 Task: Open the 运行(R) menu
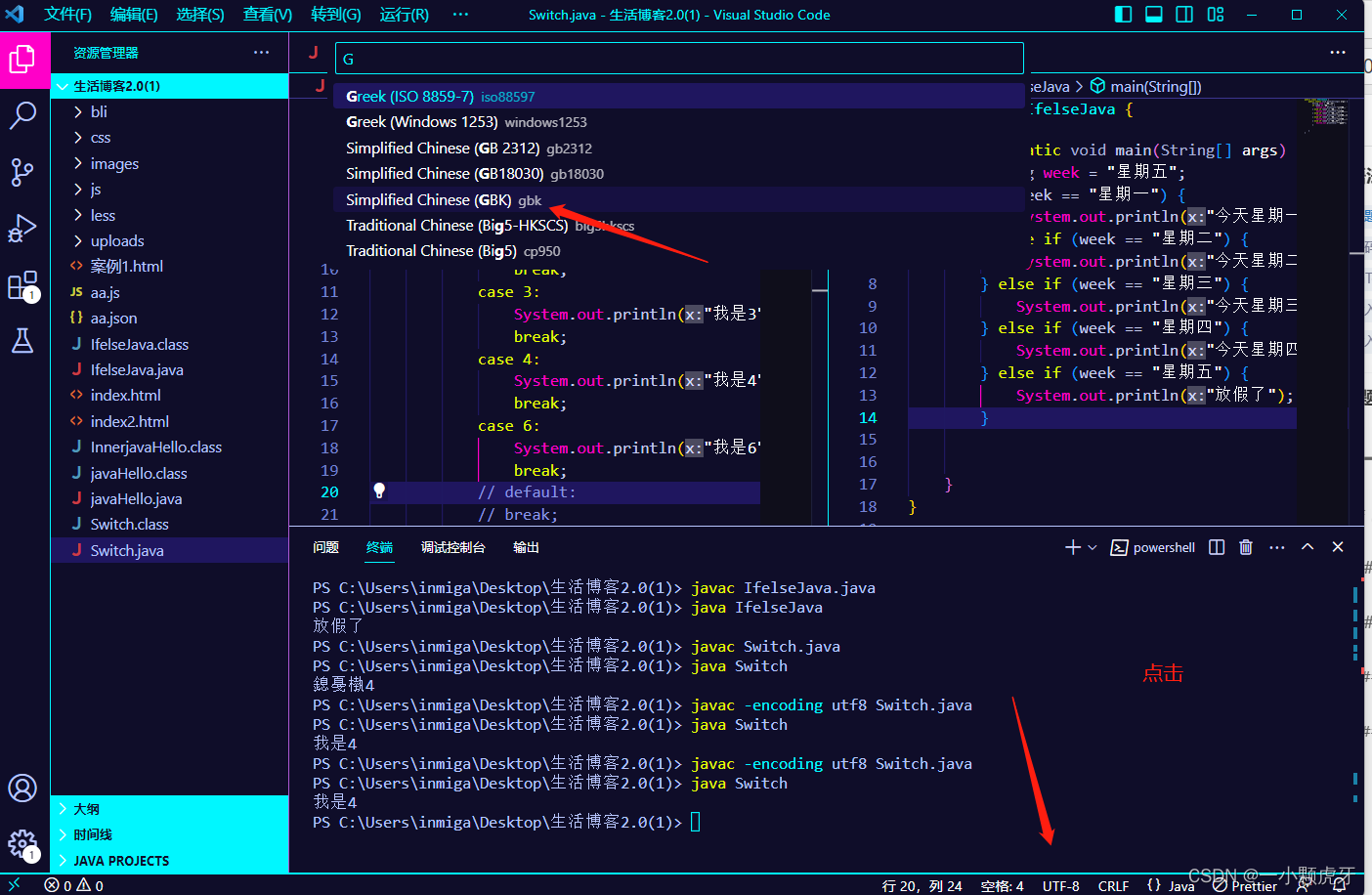point(404,15)
